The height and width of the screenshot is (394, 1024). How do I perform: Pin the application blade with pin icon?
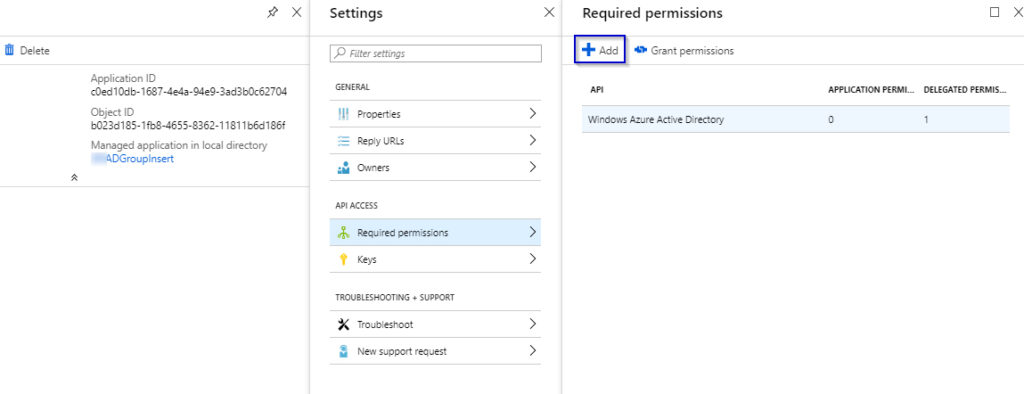pos(273,12)
